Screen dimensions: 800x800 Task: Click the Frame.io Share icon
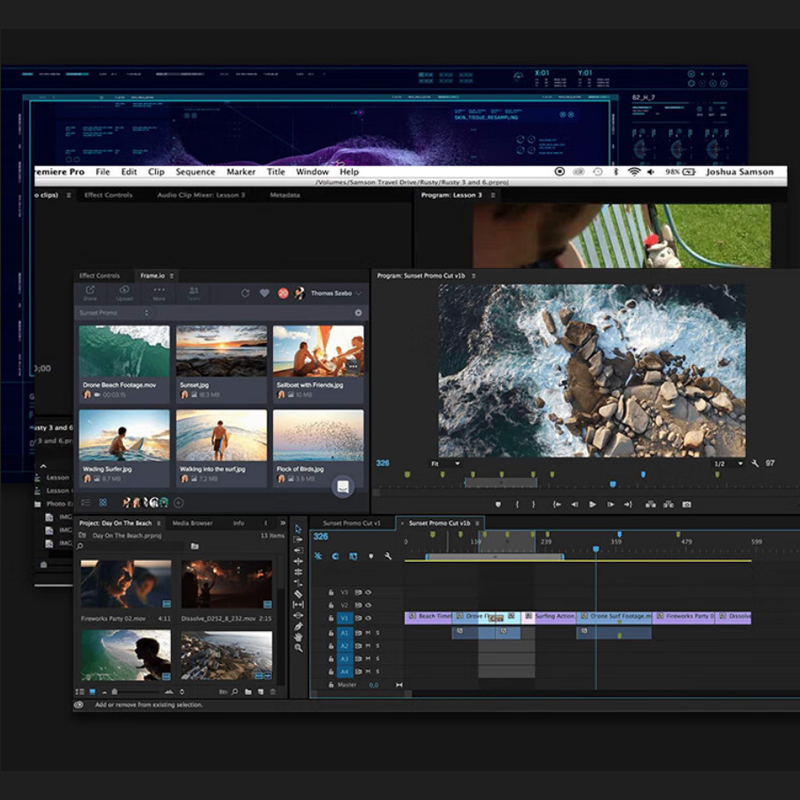click(90, 291)
